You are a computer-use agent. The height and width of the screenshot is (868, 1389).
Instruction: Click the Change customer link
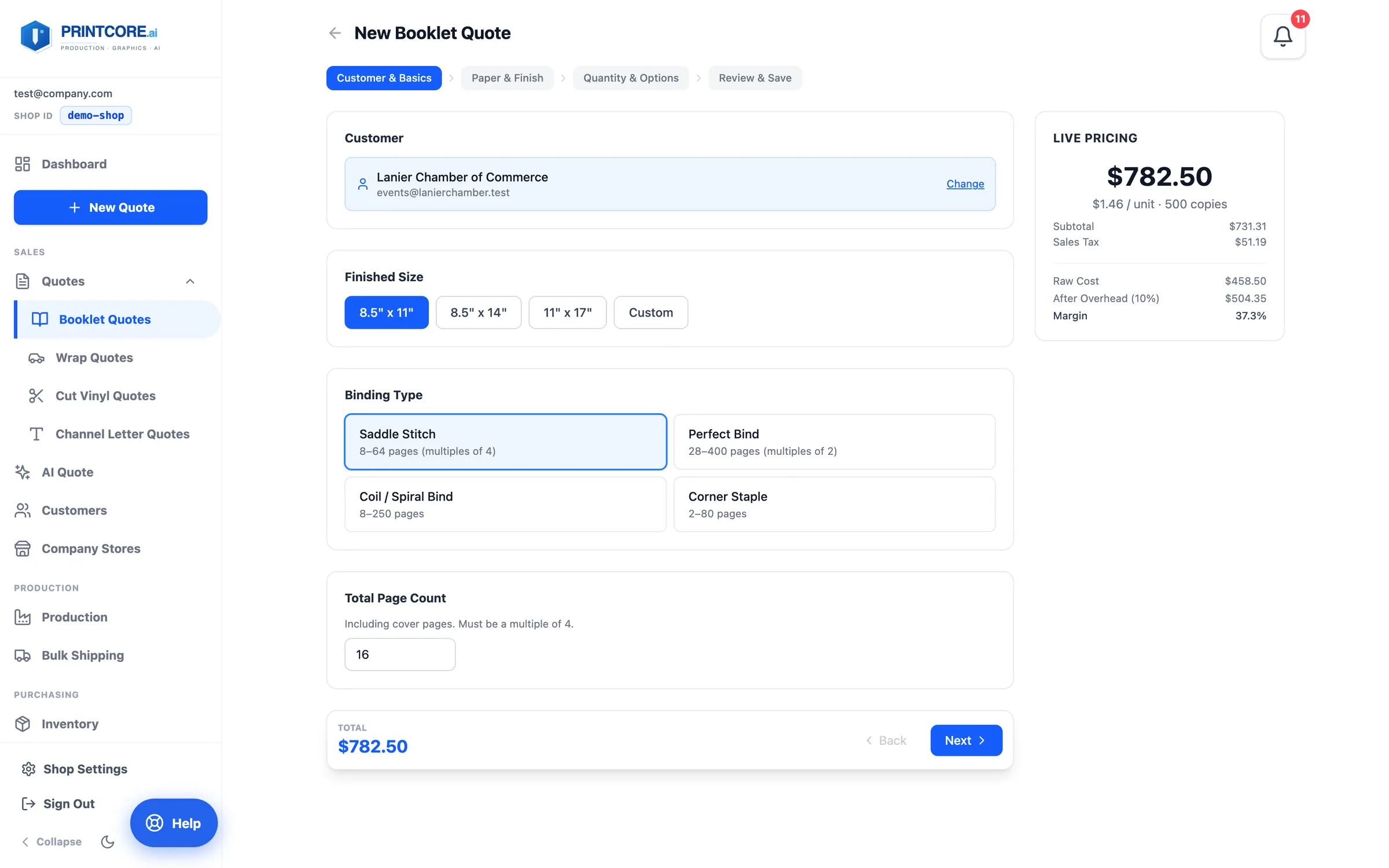pyautogui.click(x=965, y=184)
